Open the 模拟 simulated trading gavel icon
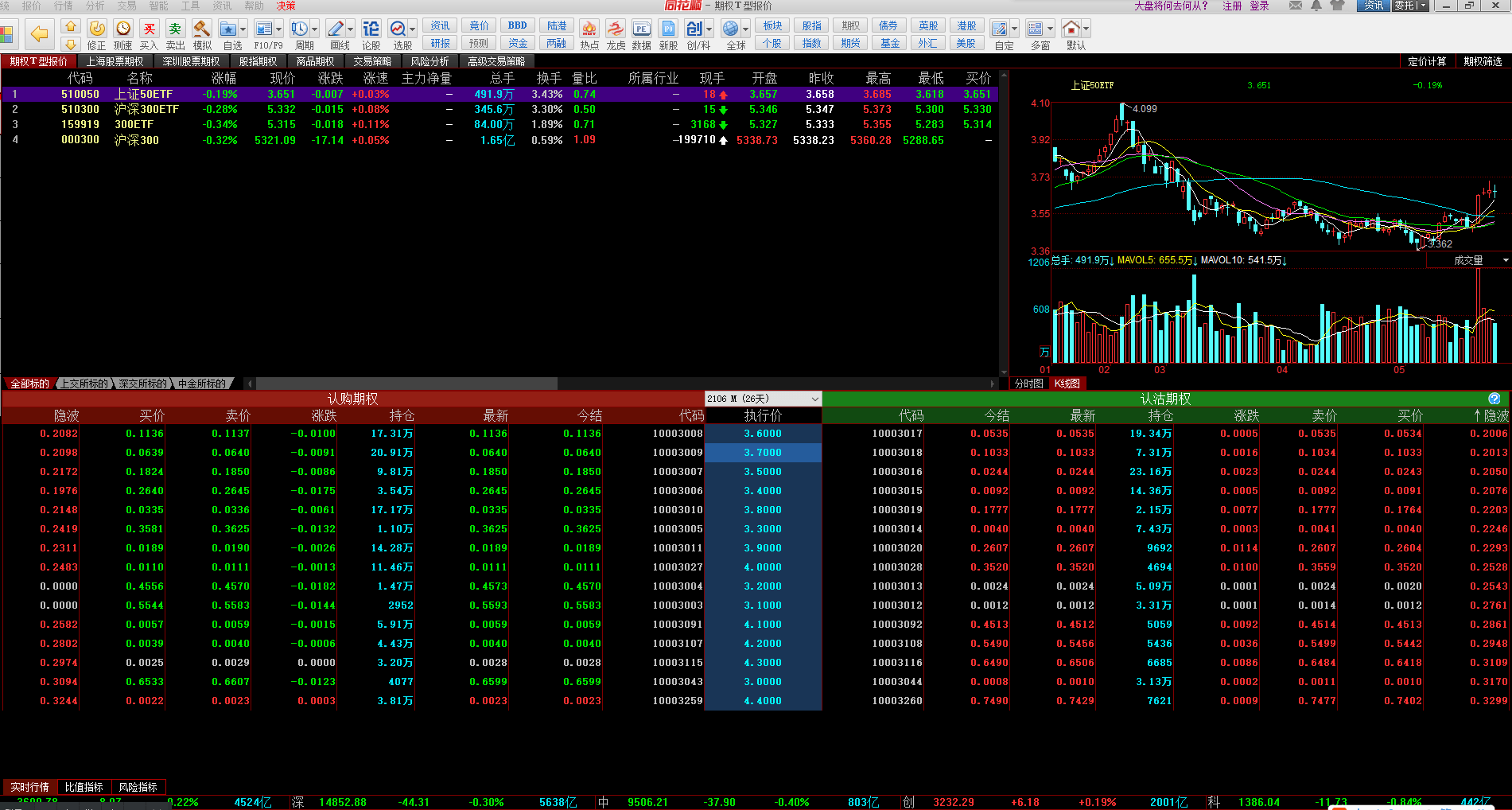The width and height of the screenshot is (1512, 810). [x=202, y=29]
